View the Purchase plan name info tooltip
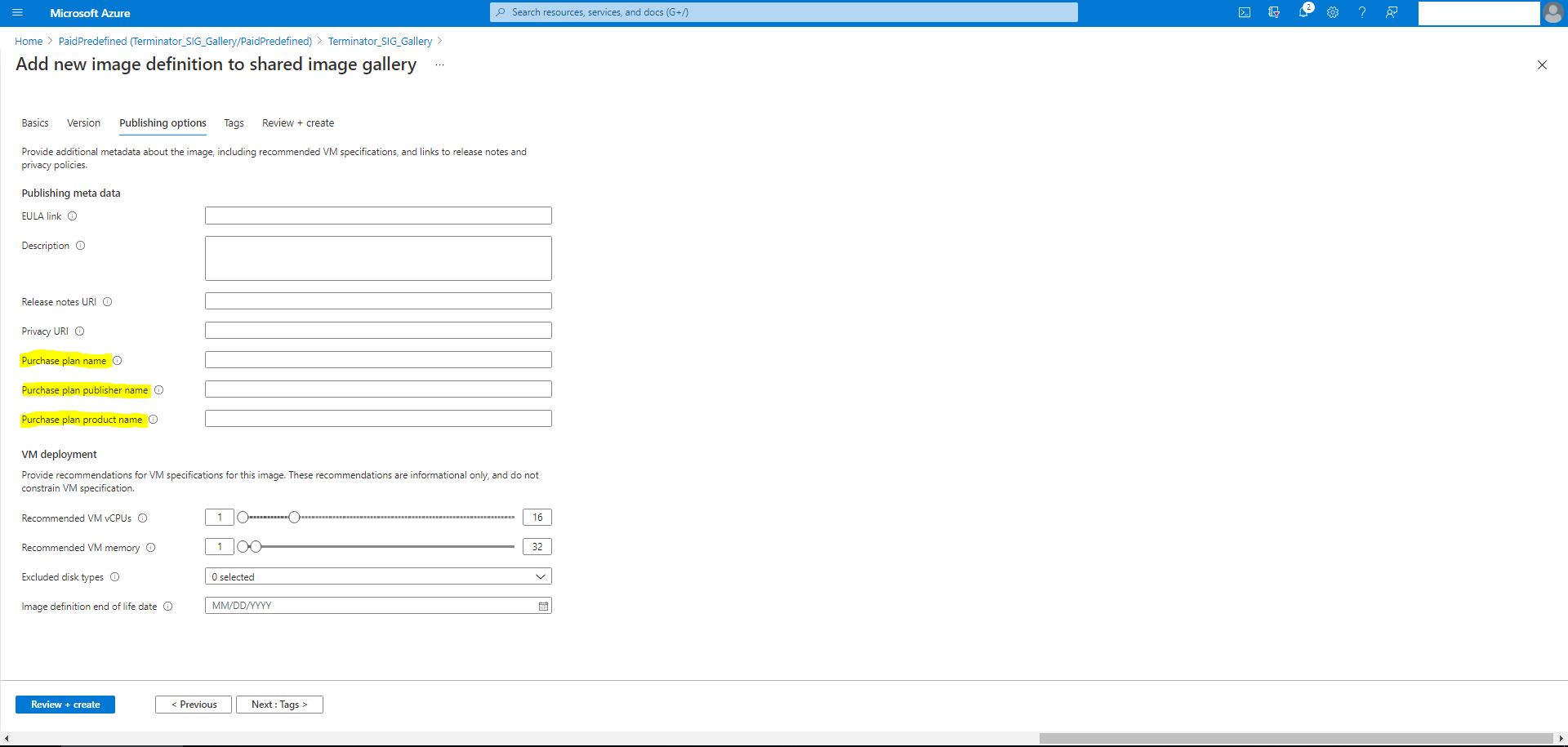This screenshot has height=747, width=1568. [118, 360]
